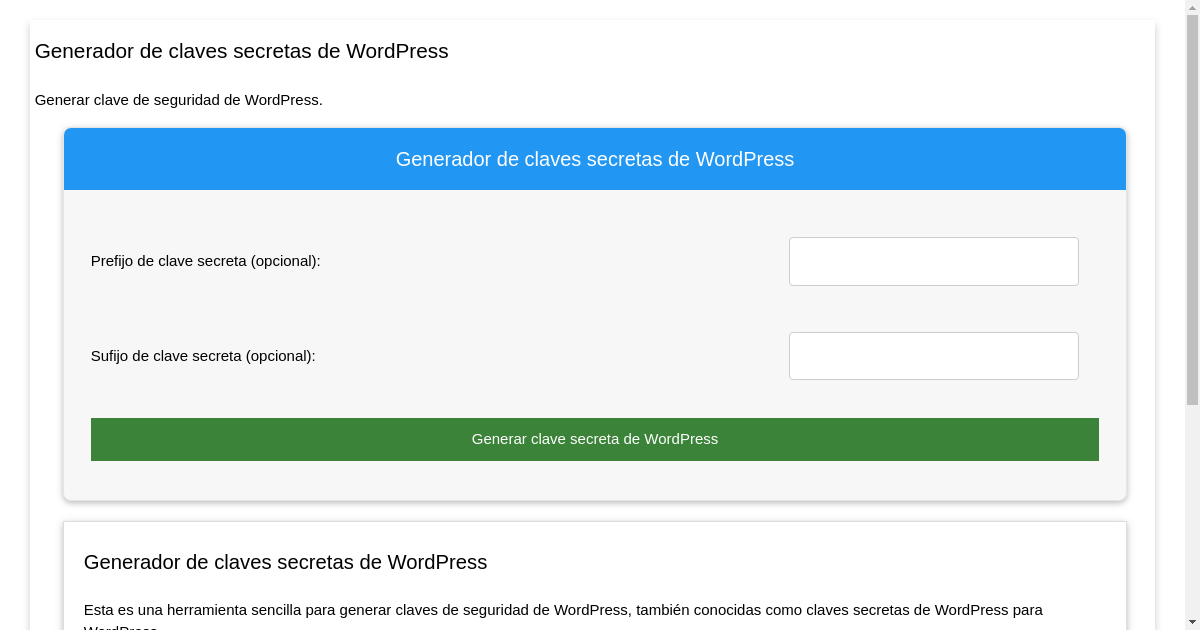The image size is (1200, 630).
Task: Click the scrollbar down arrow
Action: point(1192,621)
